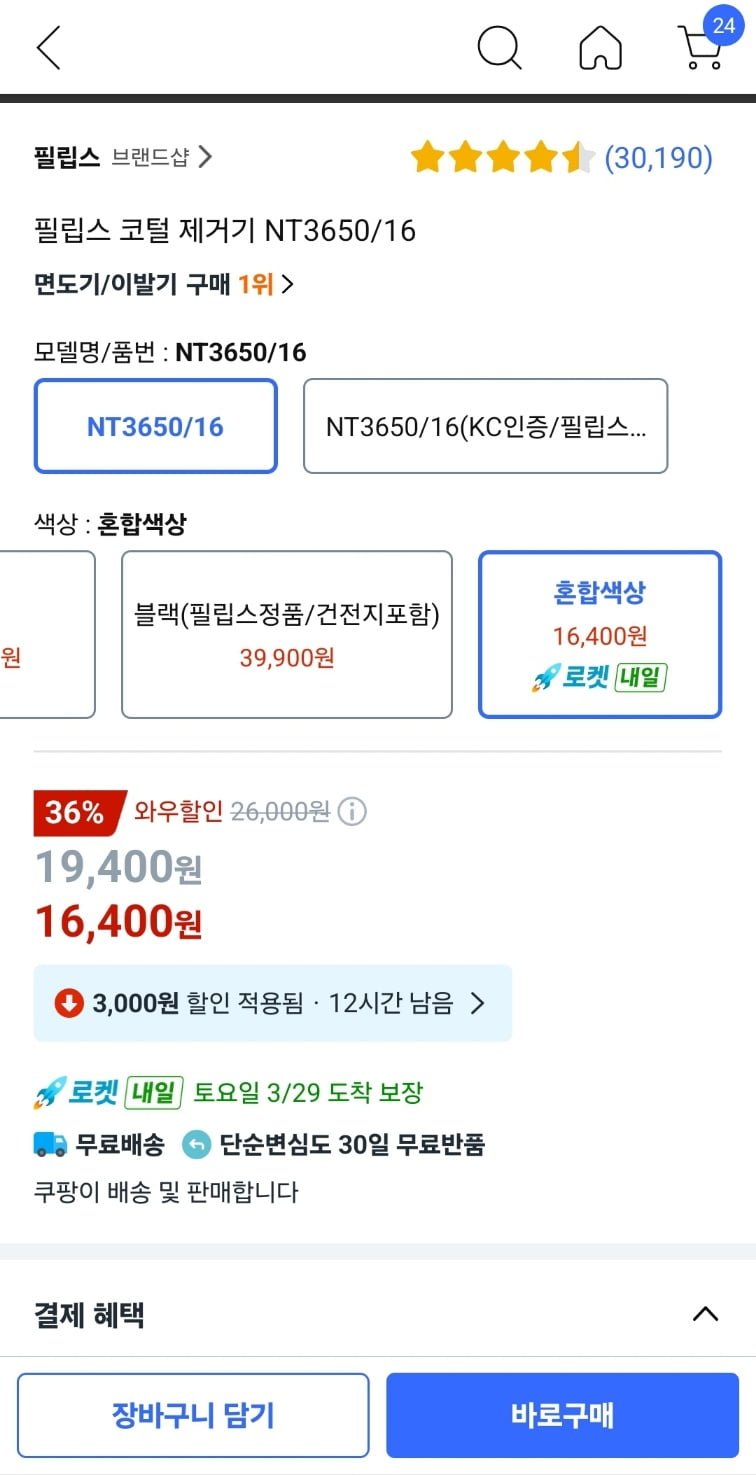Image resolution: width=756 pixels, height=1475 pixels.
Task: Tap the red down-arrow discount icon
Action: tap(69, 1002)
